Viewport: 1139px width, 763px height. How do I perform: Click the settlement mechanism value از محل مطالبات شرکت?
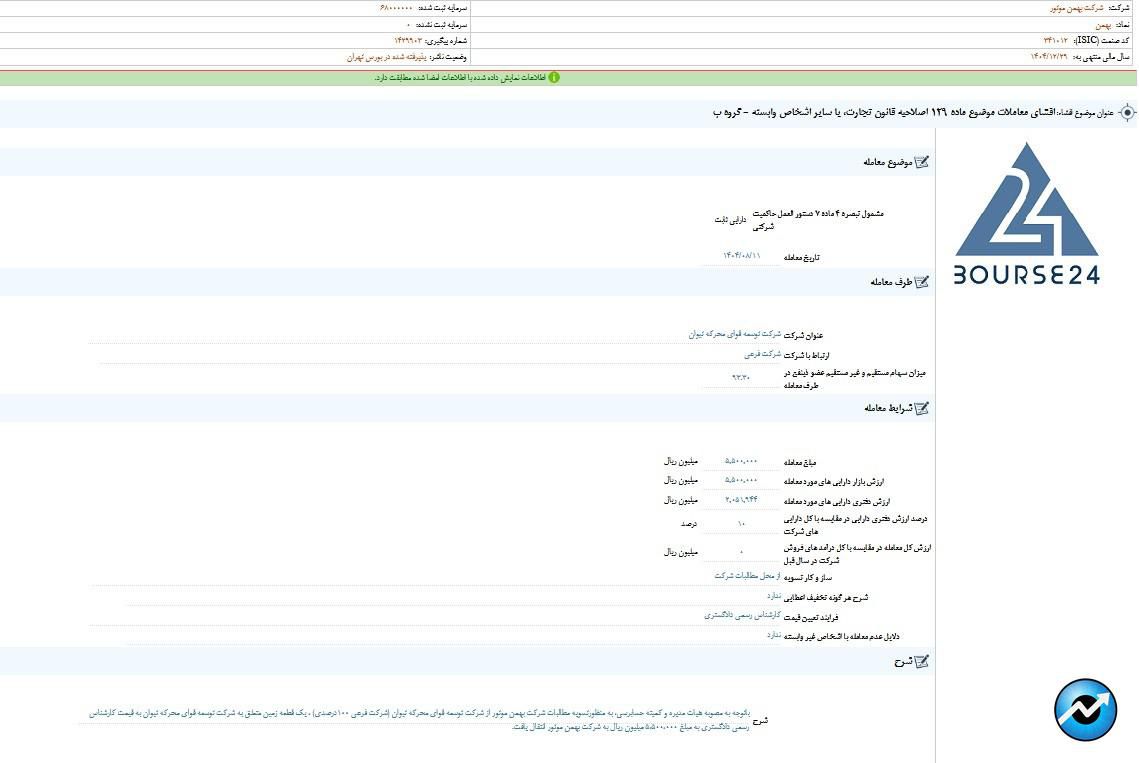coord(748,576)
